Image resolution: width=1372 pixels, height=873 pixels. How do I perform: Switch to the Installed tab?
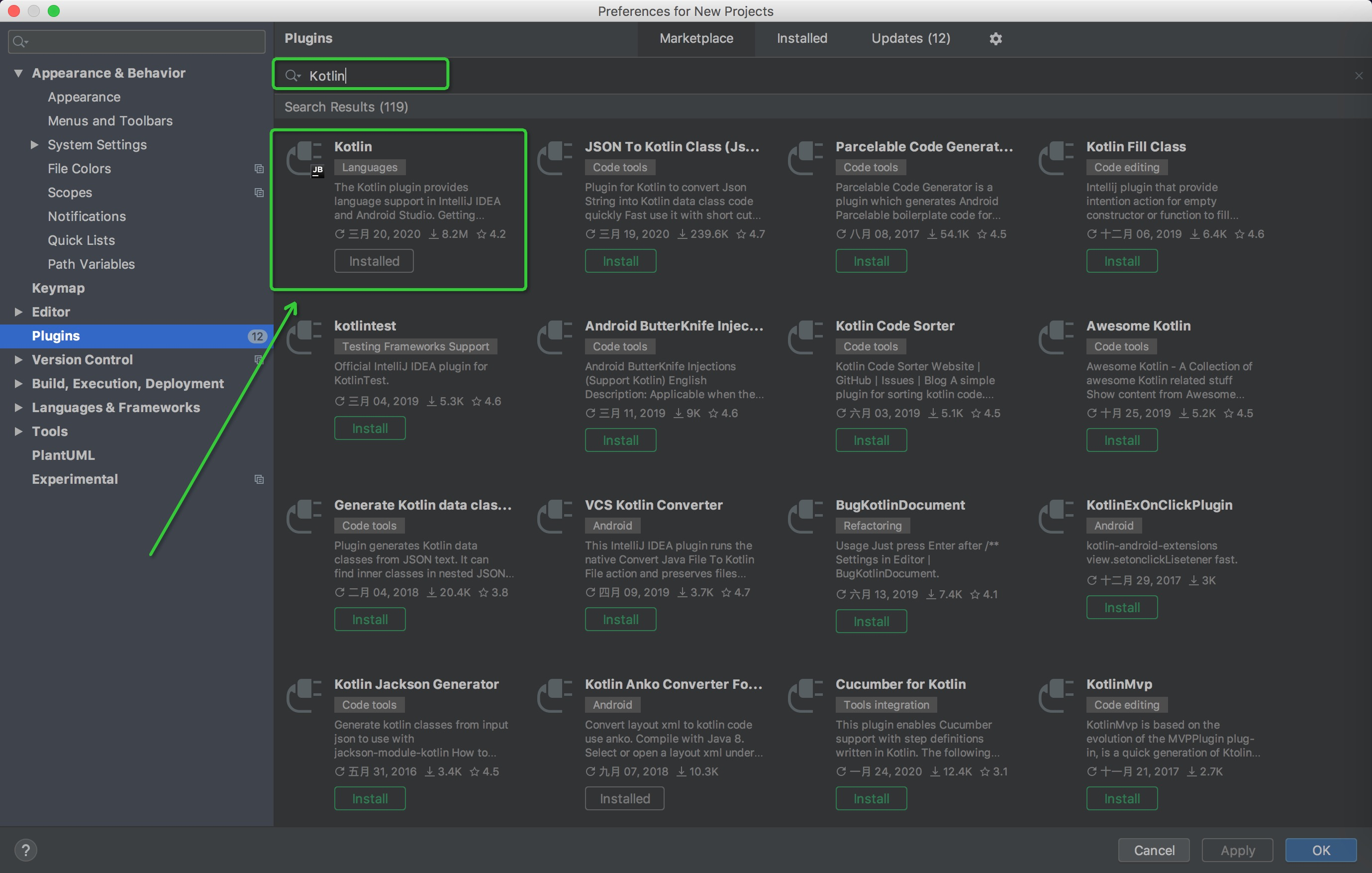tap(802, 38)
